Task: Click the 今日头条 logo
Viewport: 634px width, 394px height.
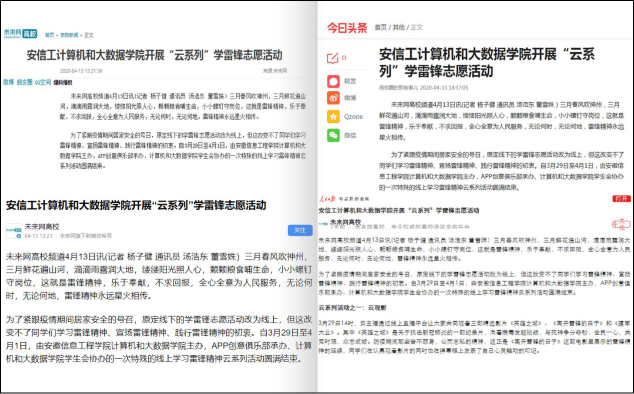Action: point(347,28)
